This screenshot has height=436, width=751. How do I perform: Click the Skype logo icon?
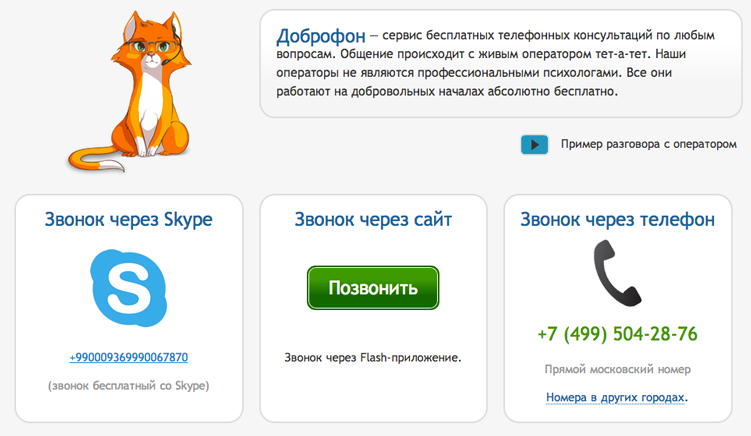pos(129,284)
